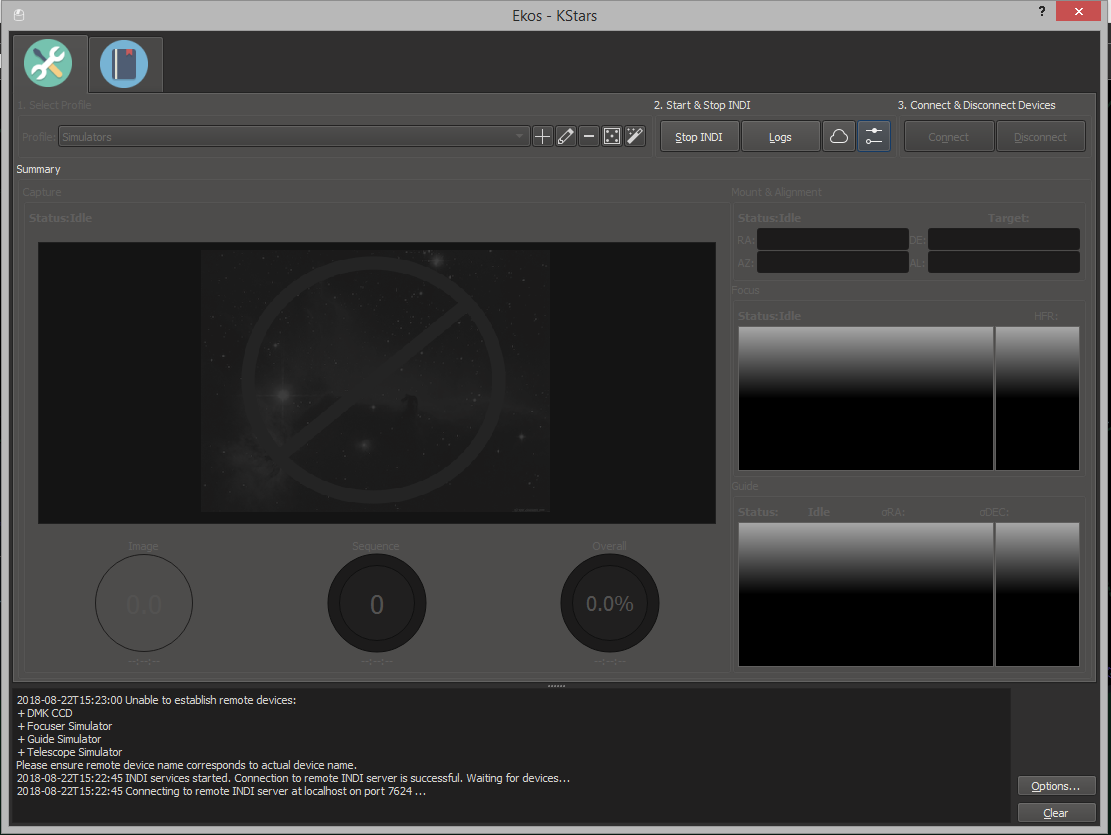Viewport: 1111px width, 835px height.
Task: Open the custom drivers dice icon
Action: [612, 137]
